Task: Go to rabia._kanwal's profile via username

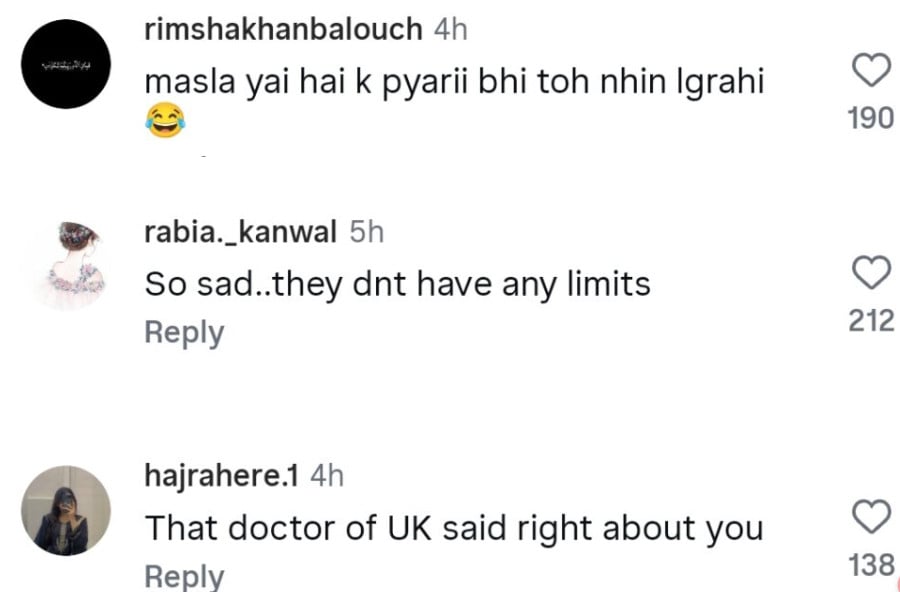Action: coord(240,232)
